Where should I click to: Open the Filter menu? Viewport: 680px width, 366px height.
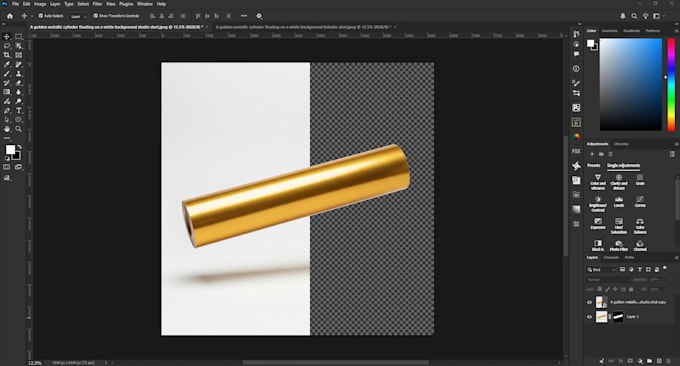click(98, 4)
